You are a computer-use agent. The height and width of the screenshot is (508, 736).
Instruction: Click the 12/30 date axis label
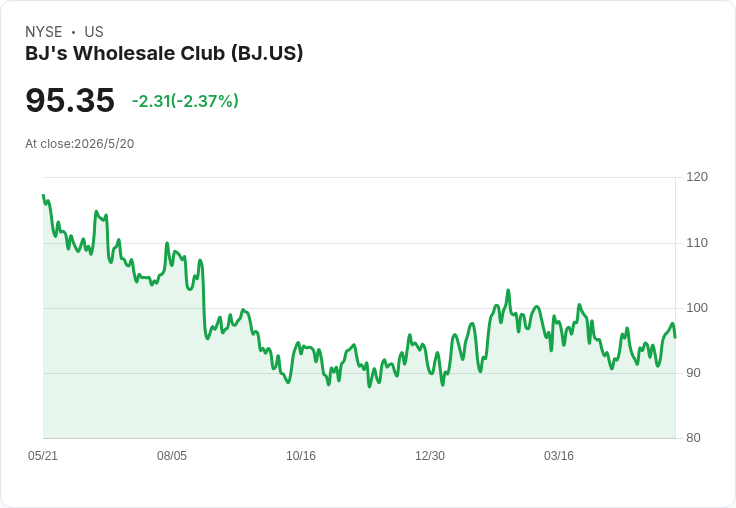coord(430,455)
